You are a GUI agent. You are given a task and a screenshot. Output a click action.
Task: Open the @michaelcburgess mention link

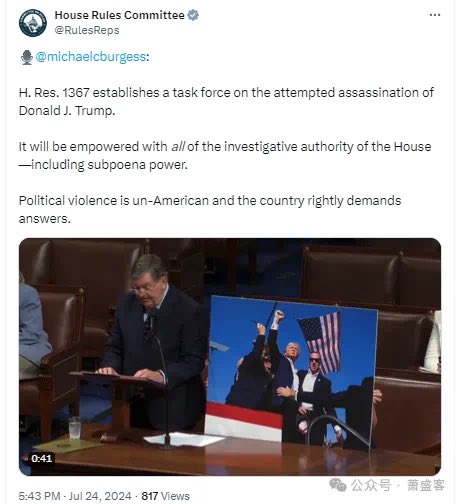91,57
